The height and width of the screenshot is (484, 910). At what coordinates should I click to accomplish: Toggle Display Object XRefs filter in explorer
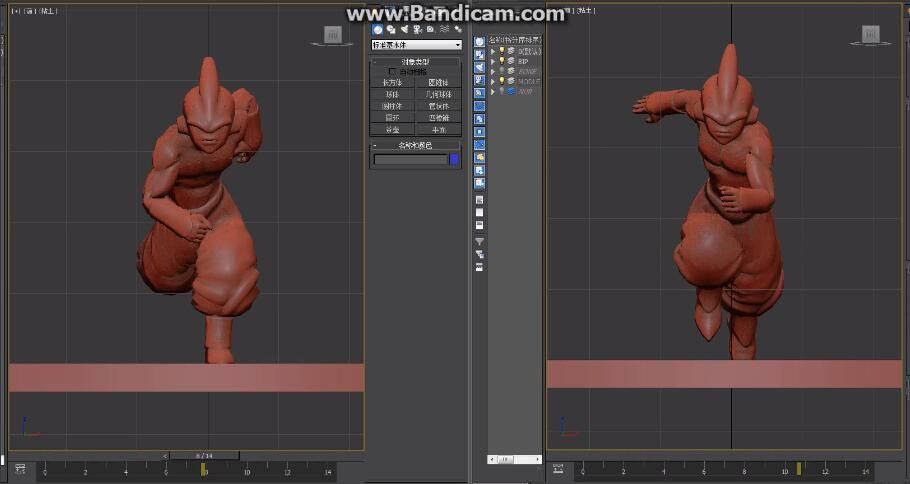tap(479, 132)
